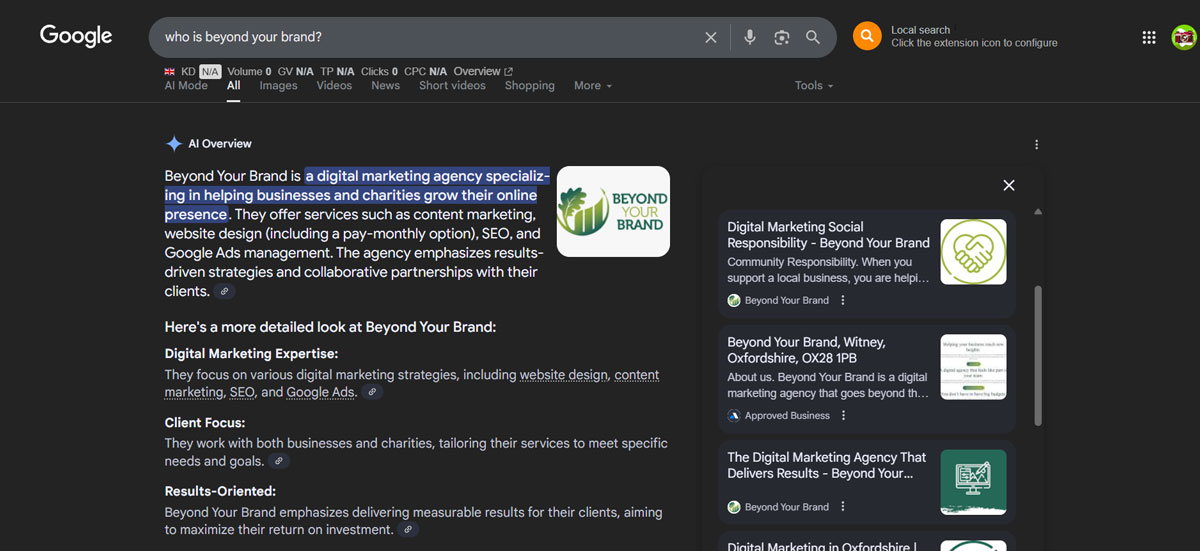Open options for Social Responsibility source card
The height and width of the screenshot is (551, 1200).
point(843,300)
